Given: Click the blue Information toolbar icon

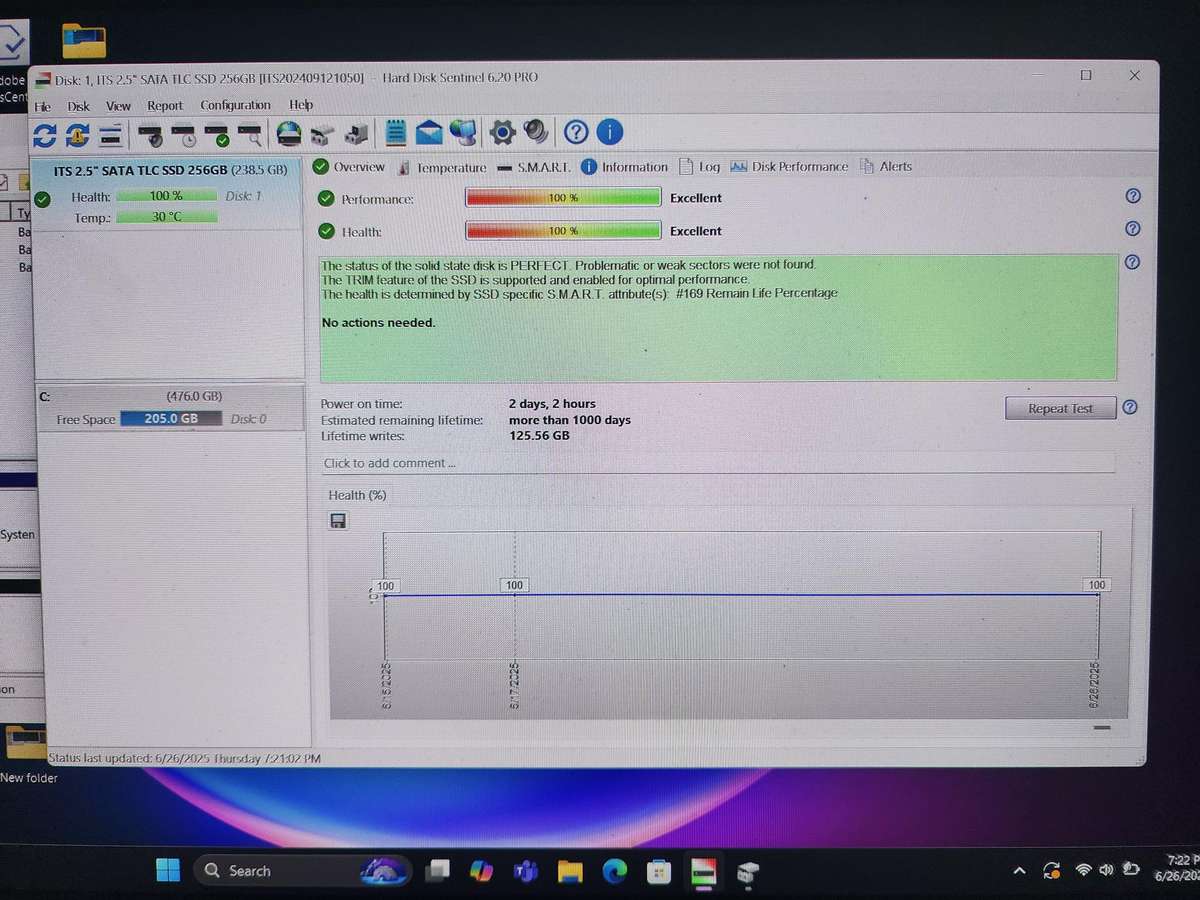Looking at the screenshot, I should (609, 132).
